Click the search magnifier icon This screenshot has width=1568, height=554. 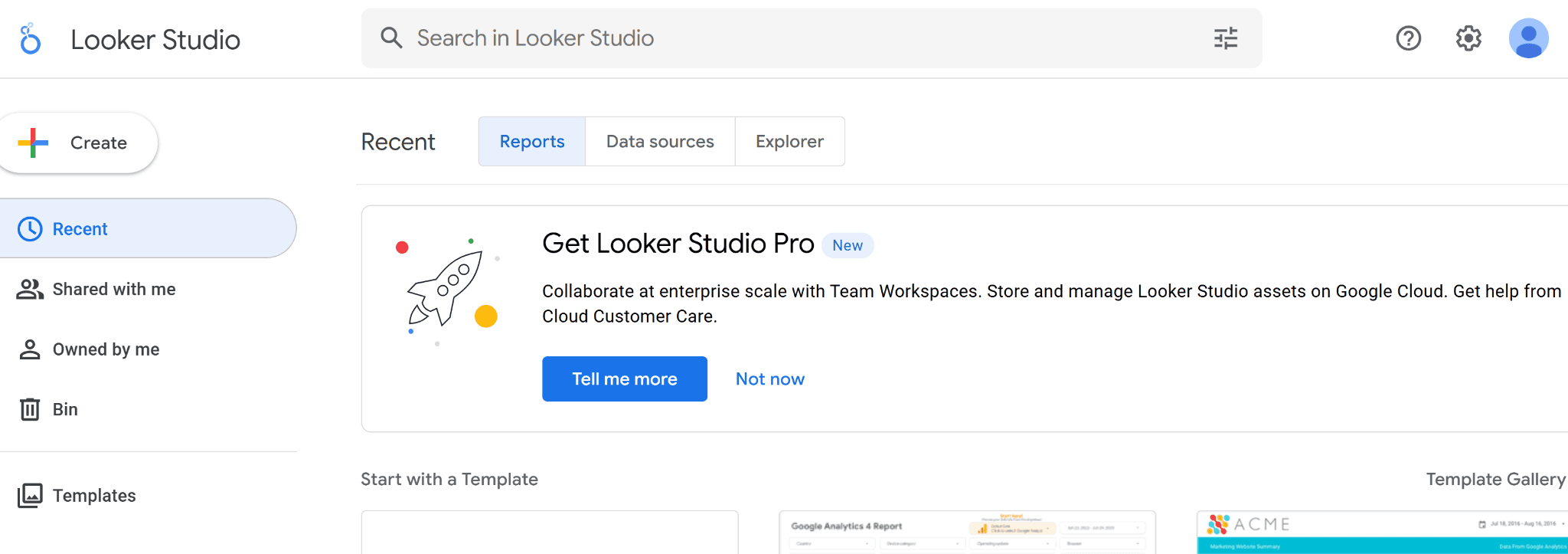pyautogui.click(x=391, y=38)
